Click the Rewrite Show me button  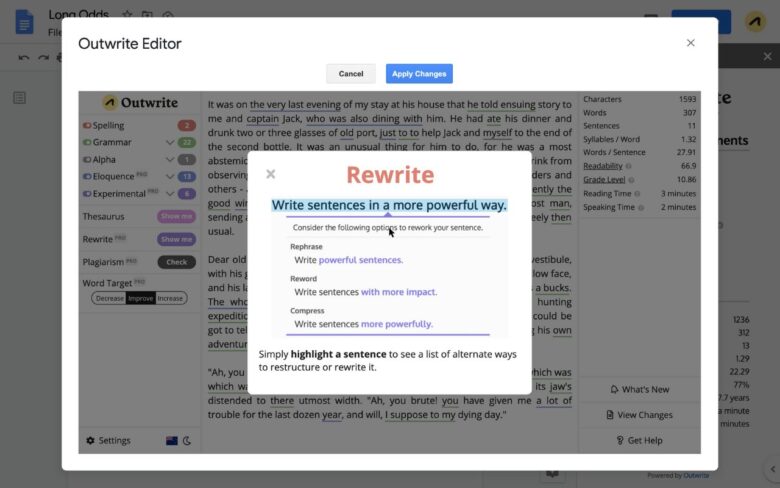[x=177, y=239]
